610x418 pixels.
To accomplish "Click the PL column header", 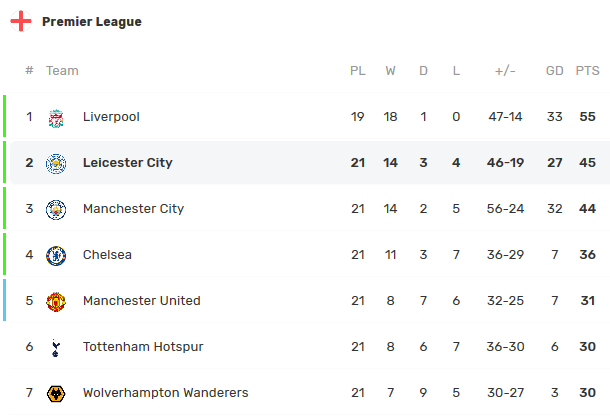I will (x=358, y=71).
